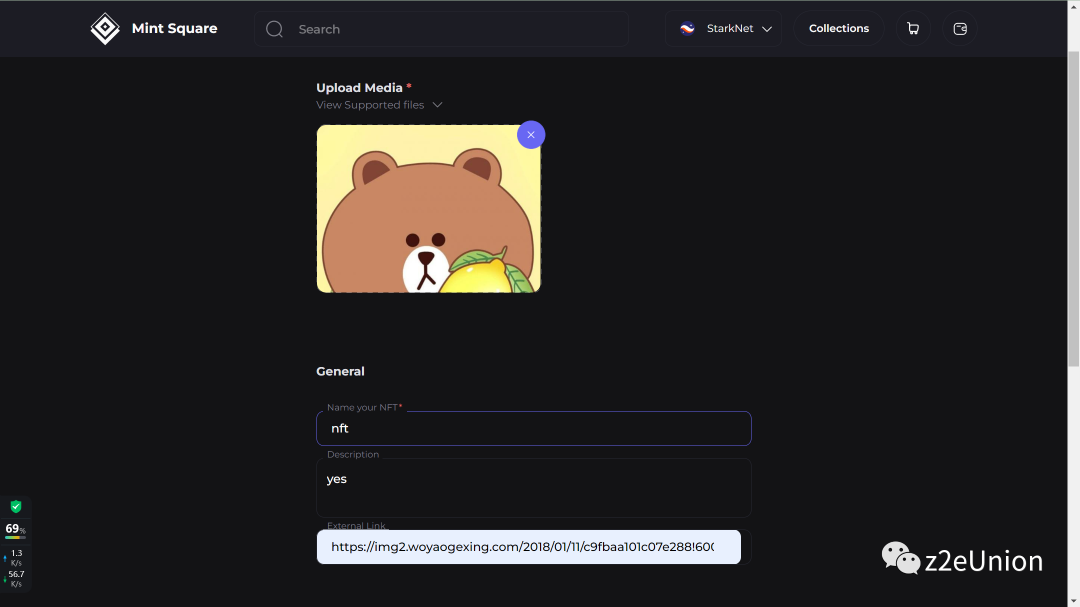Click the page's vertical scrollbar
The image size is (1080, 607).
pos(1073,200)
